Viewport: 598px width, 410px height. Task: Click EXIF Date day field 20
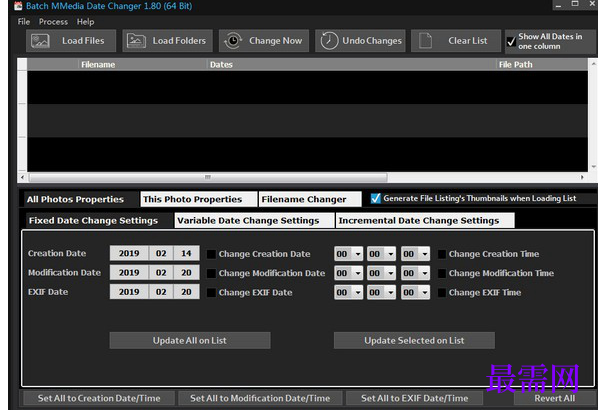pyautogui.click(x=186, y=292)
